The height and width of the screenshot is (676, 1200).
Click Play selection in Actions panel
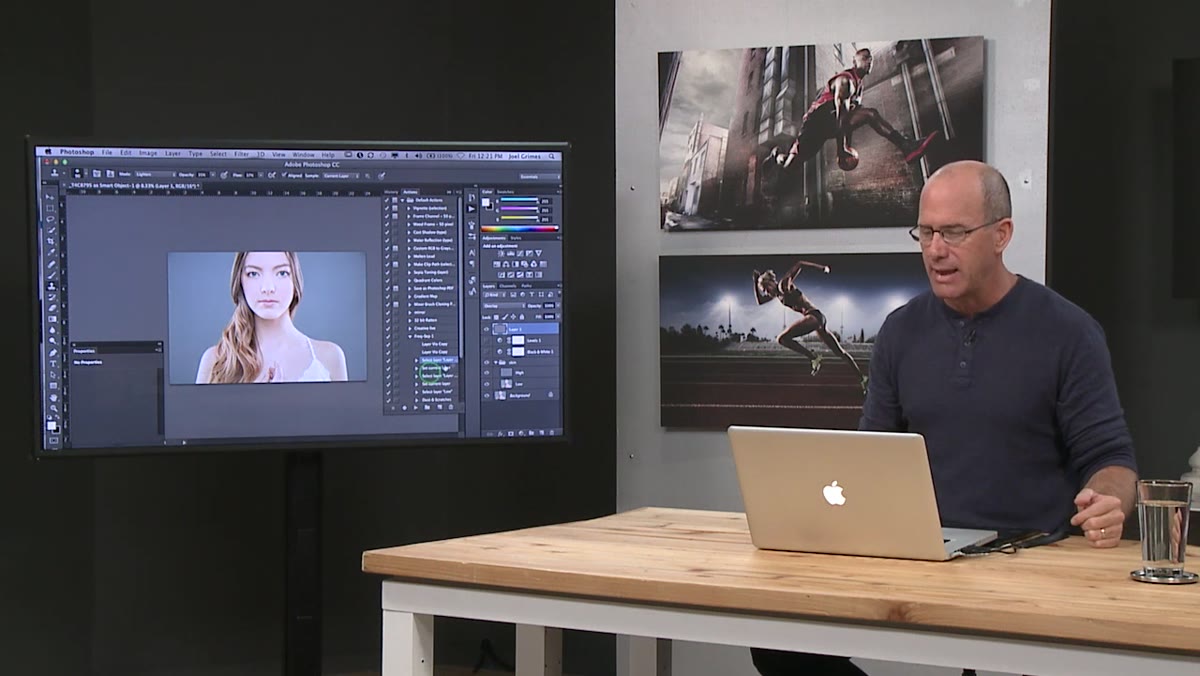[x=416, y=408]
